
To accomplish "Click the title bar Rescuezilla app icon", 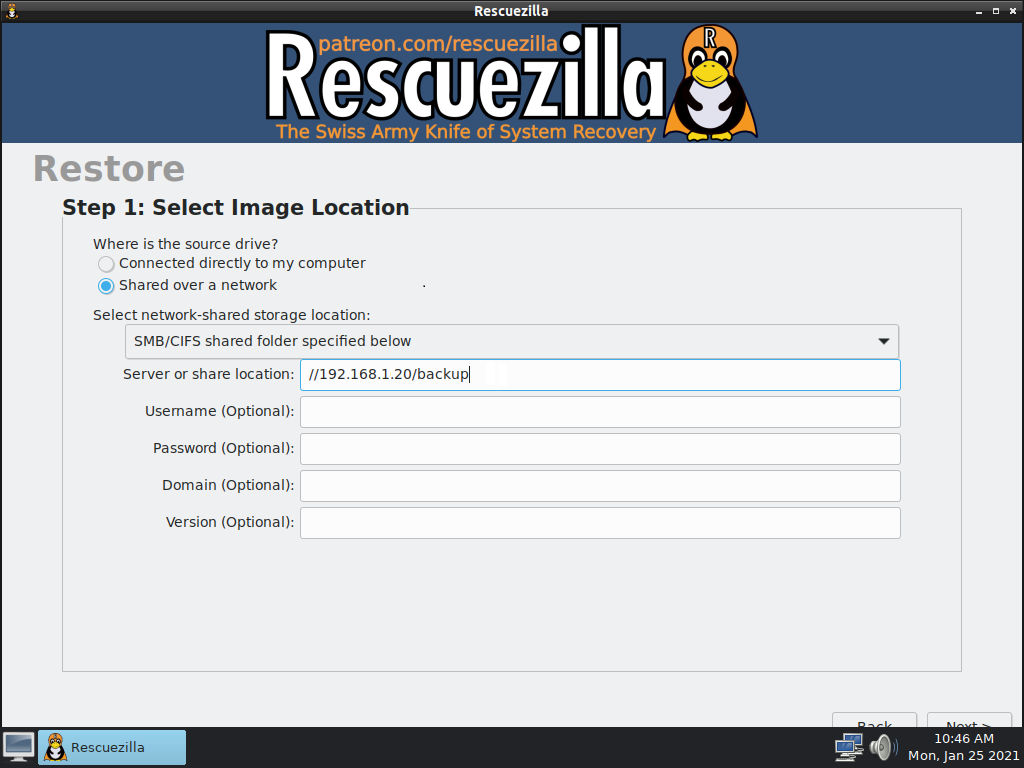I will pos(12,11).
